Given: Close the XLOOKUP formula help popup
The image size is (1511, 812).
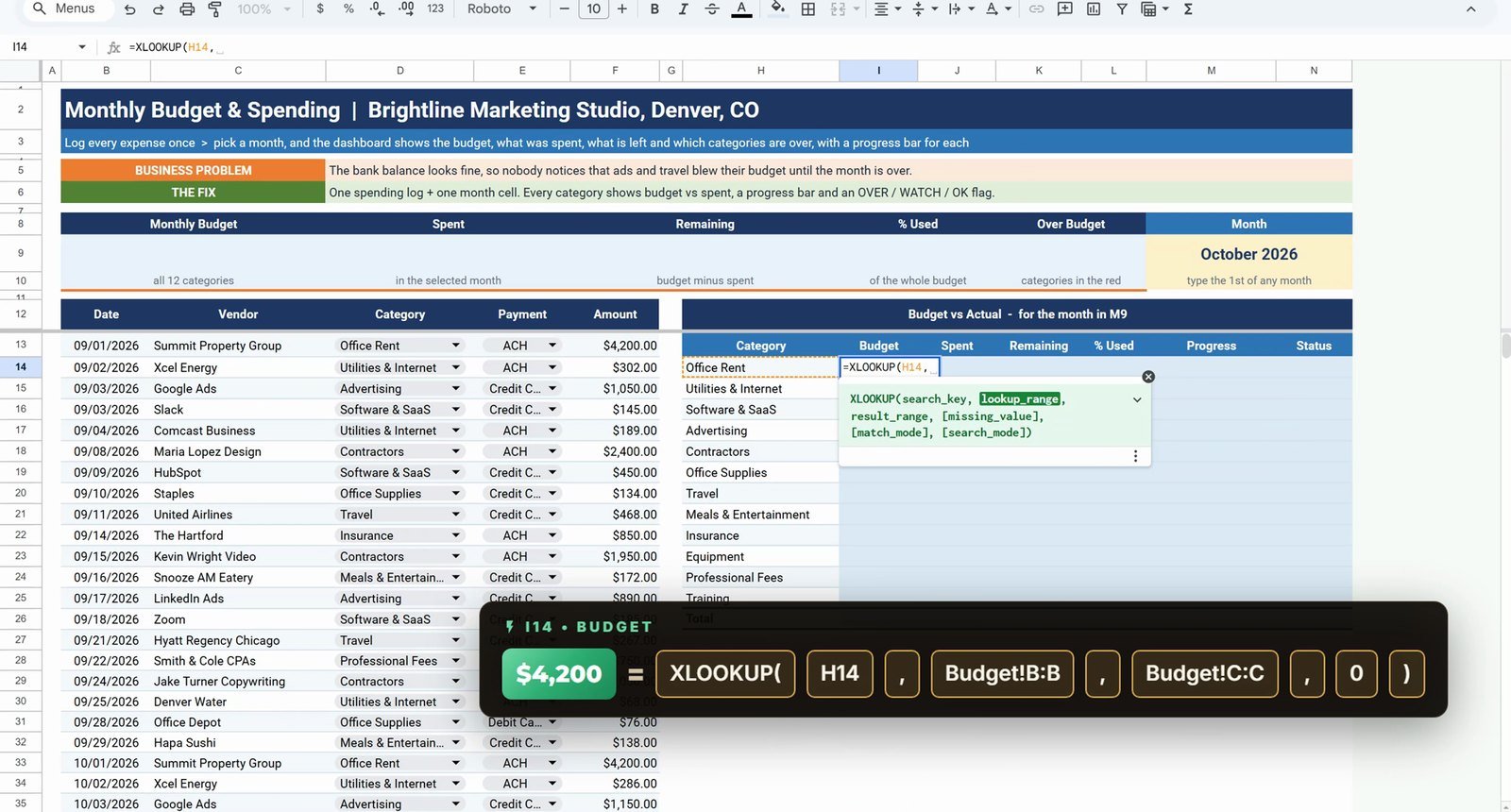Looking at the screenshot, I should [1148, 377].
